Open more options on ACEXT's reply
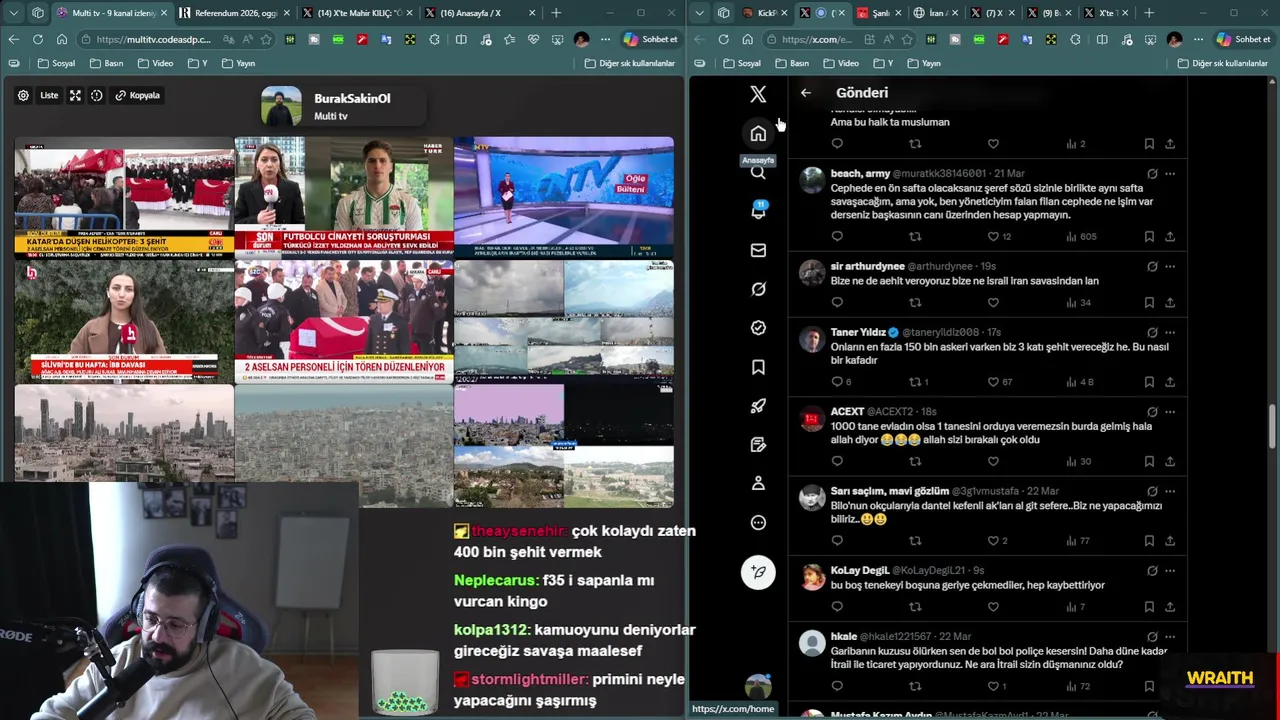This screenshot has width=1280, height=720. (1170, 412)
